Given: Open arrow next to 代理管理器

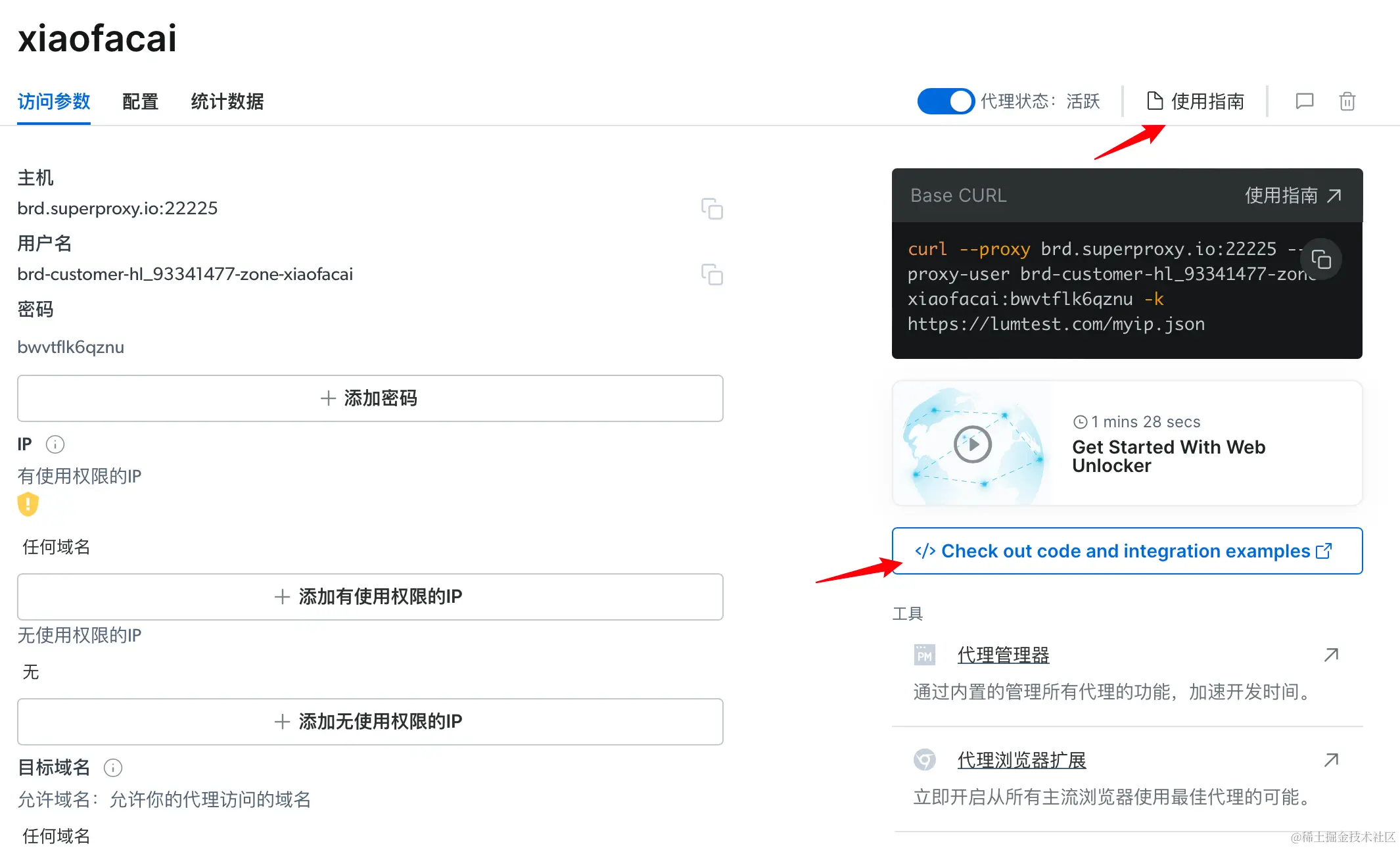Looking at the screenshot, I should 1331,655.
